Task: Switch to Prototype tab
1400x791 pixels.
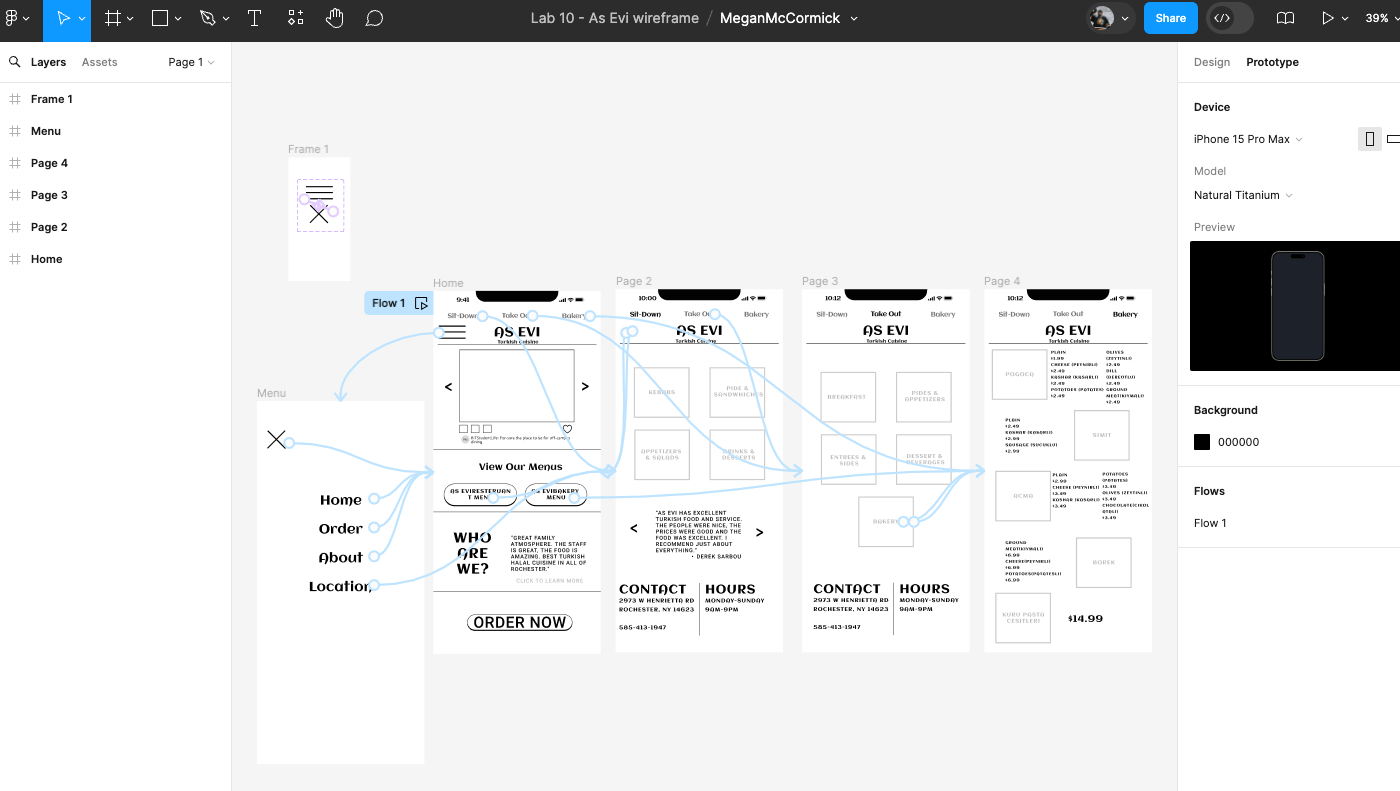Action: pyautogui.click(x=1272, y=62)
